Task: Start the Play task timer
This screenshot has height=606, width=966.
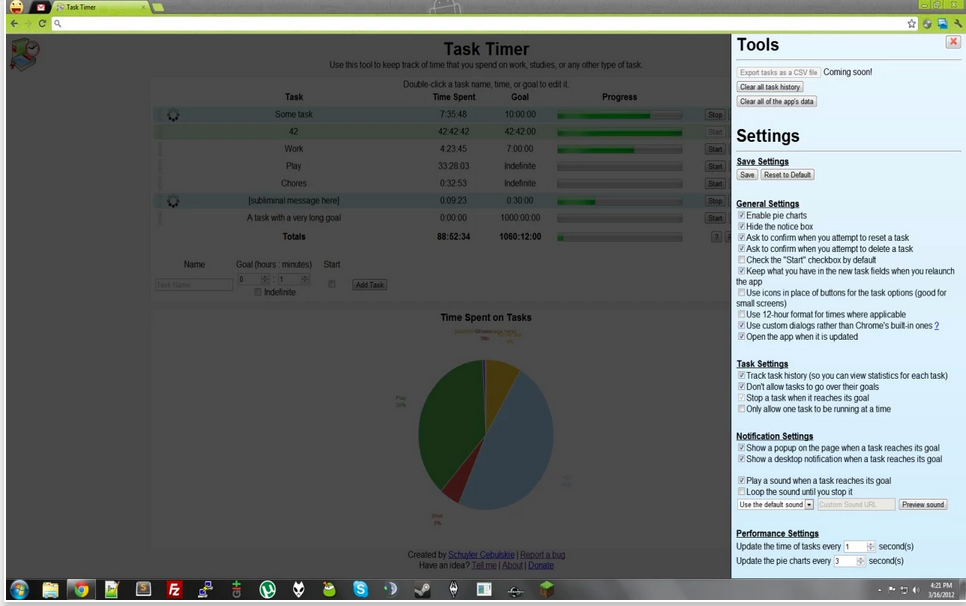Action: [715, 166]
